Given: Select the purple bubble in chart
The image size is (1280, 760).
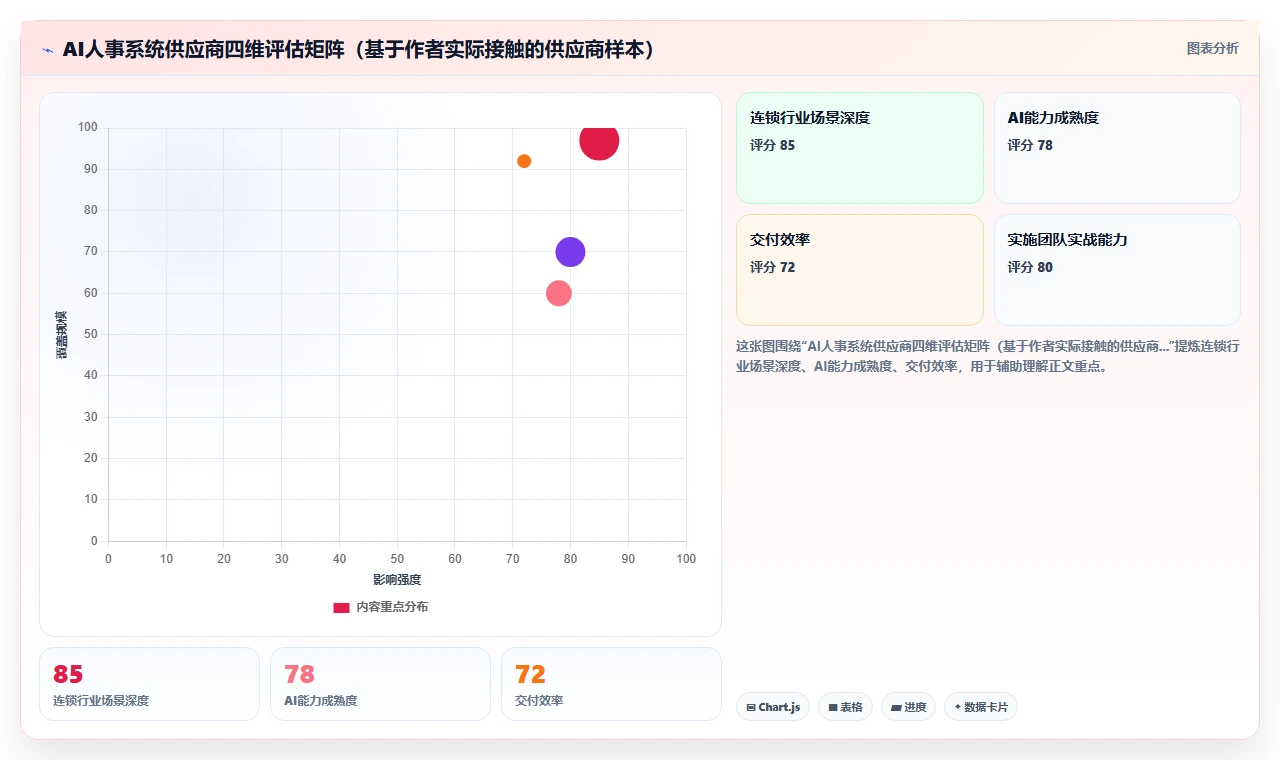Looking at the screenshot, I should tap(570, 252).
